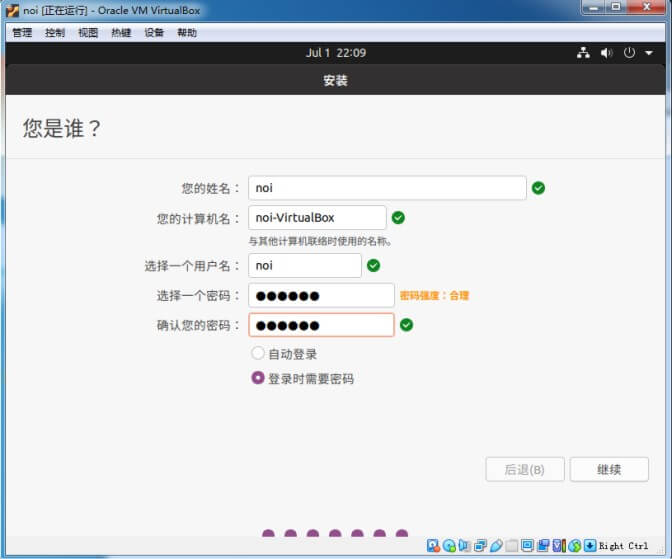Click the 您是谁？ heading
Screen dimensions: 672x559
[x=62, y=128]
